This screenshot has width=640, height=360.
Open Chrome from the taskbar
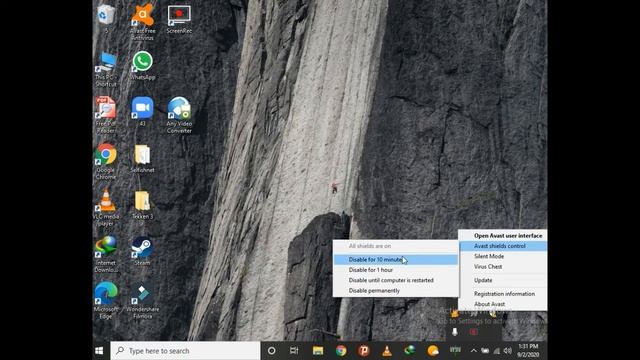(x=341, y=351)
